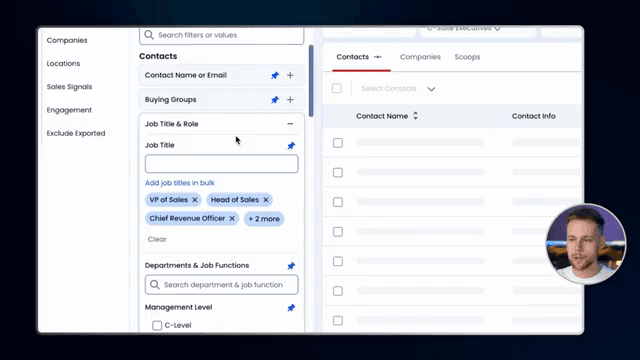The height and width of the screenshot is (360, 640).
Task: Remove the Head of Sales tag
Action: coord(266,200)
